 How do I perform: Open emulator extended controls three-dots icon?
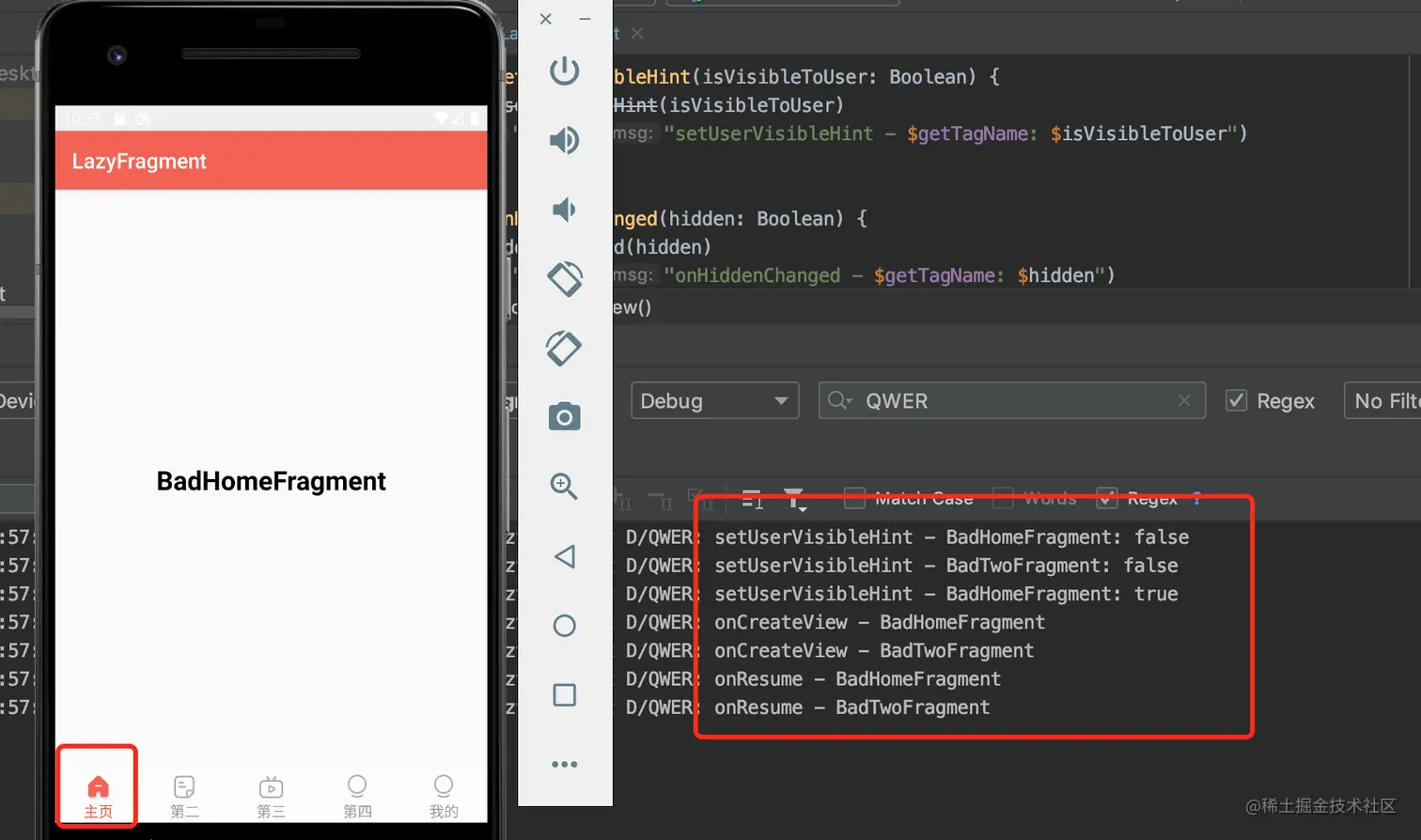(565, 764)
